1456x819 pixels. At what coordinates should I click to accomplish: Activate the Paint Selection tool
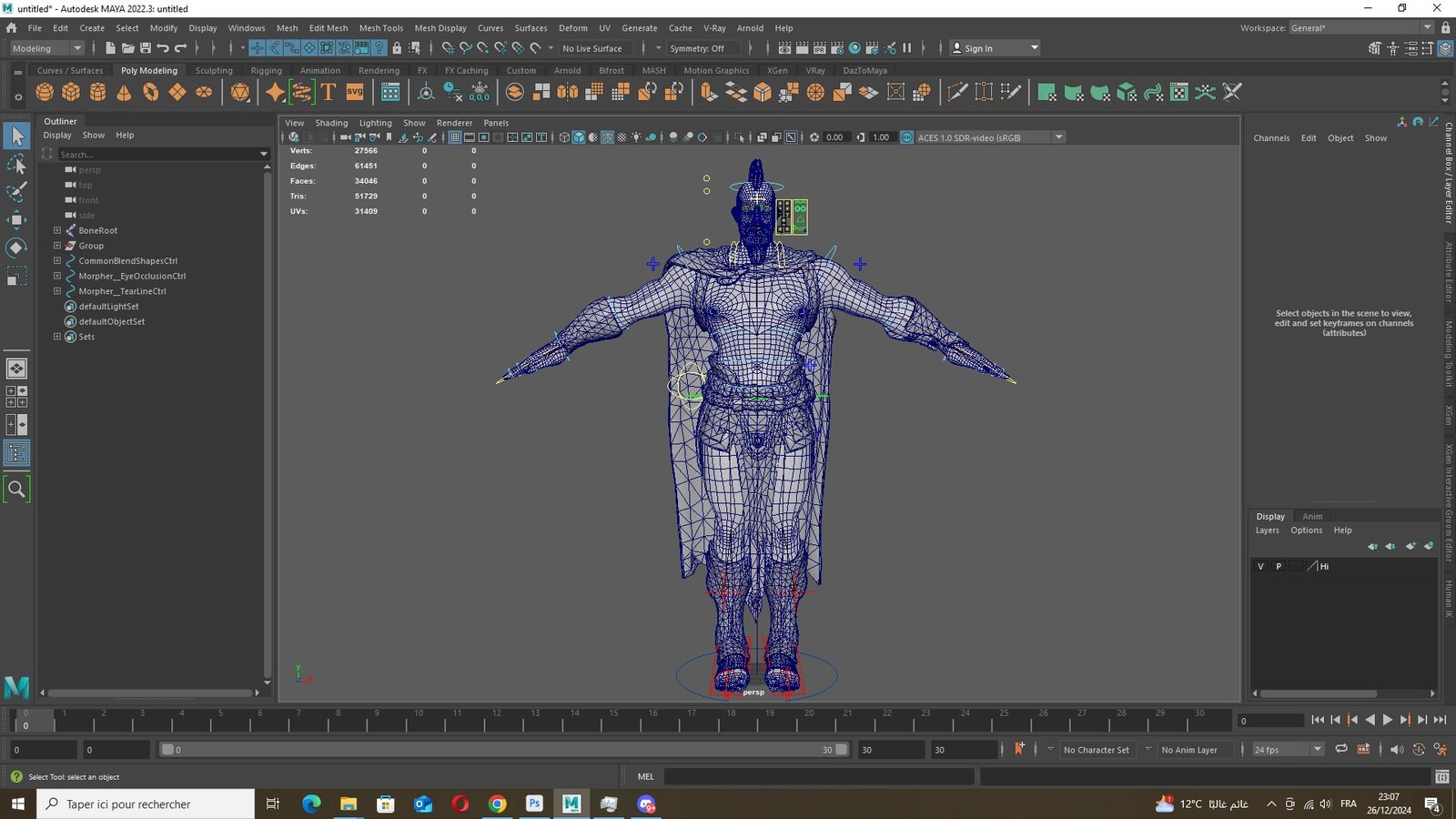coord(16,192)
